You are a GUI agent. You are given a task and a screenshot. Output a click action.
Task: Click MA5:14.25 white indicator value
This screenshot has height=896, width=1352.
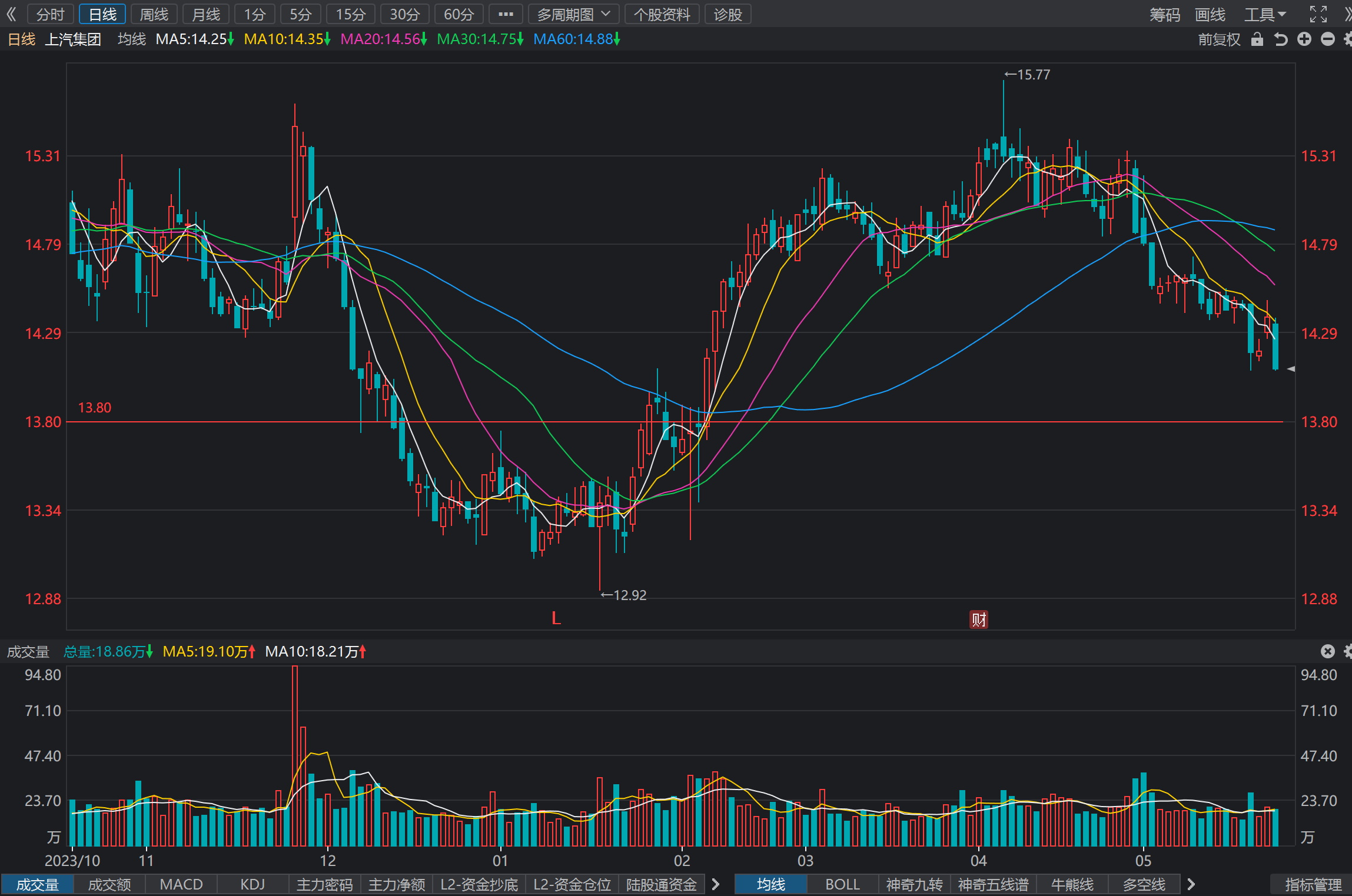[x=195, y=39]
